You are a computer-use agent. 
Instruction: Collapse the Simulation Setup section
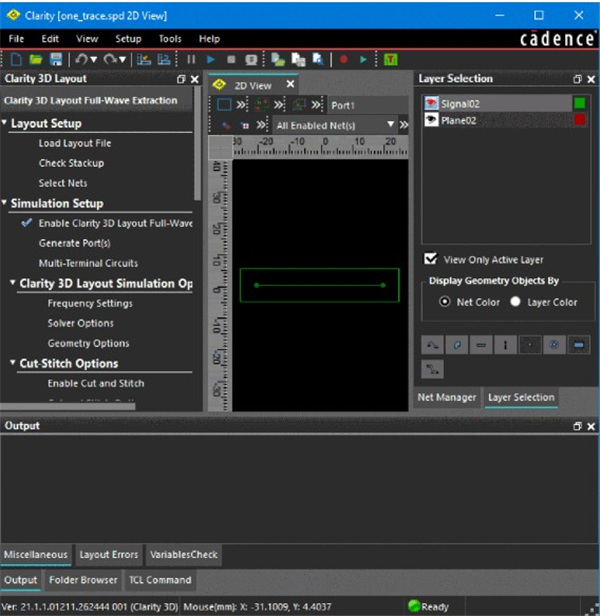4,203
